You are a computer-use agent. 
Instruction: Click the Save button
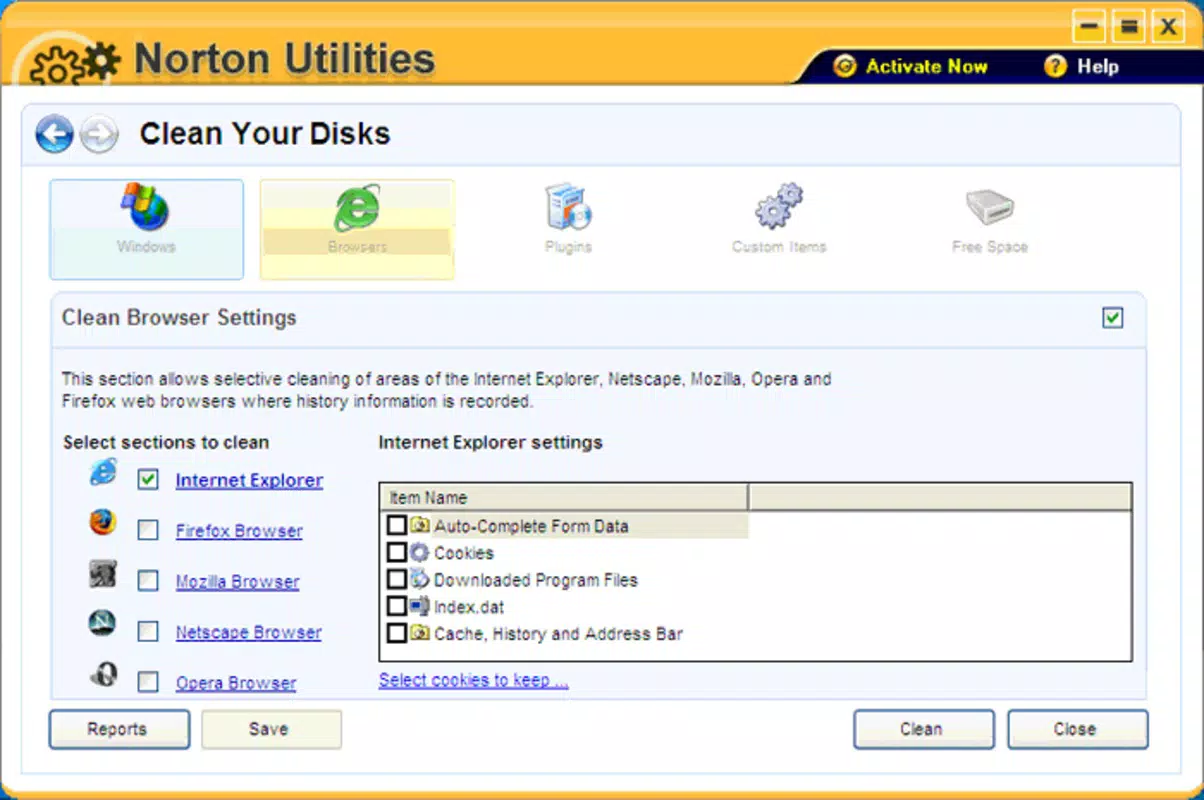(x=271, y=729)
